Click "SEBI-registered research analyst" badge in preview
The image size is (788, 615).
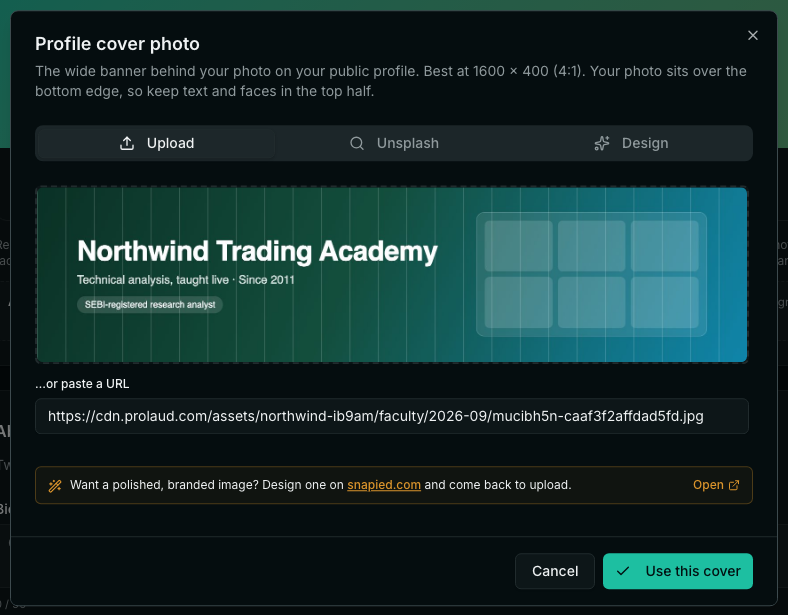[x=150, y=304]
